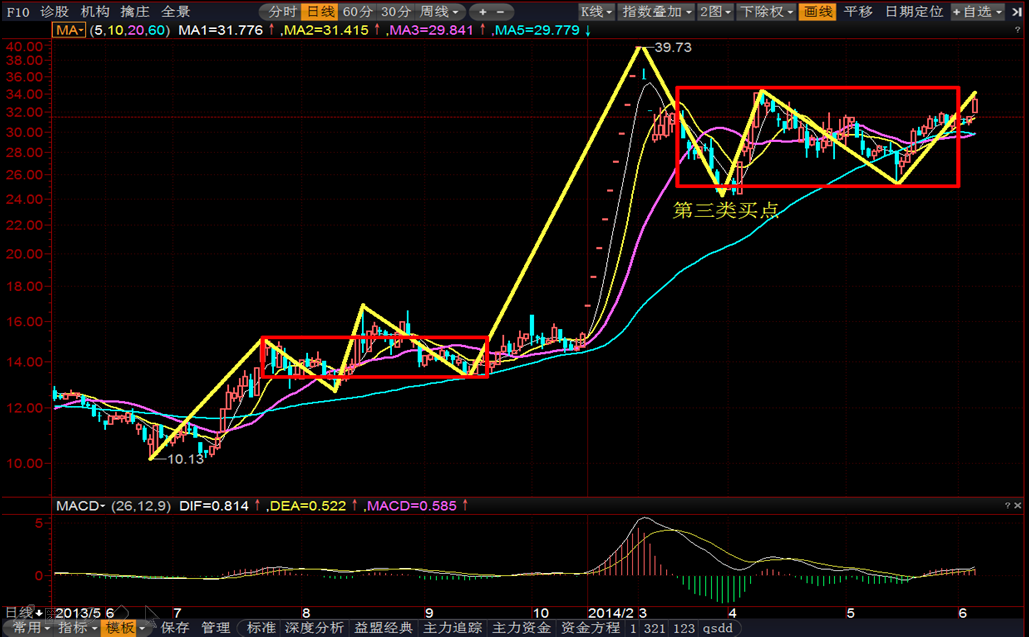The height and width of the screenshot is (637, 1029).
Task: Select the 日线 daily period
Action: pos(320,12)
